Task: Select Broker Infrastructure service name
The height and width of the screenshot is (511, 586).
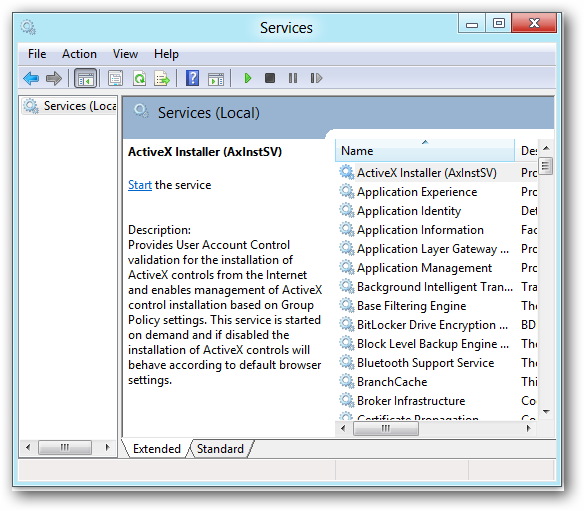Action: click(x=411, y=401)
